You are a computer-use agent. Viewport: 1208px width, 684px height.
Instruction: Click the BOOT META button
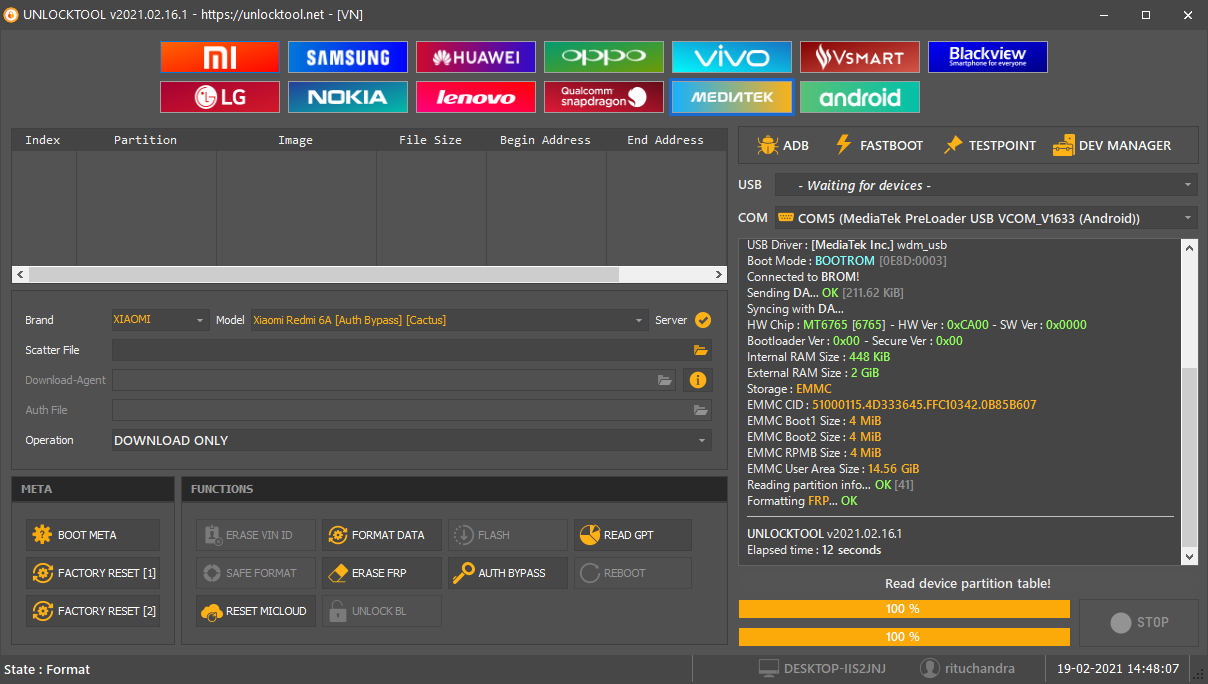coord(93,535)
